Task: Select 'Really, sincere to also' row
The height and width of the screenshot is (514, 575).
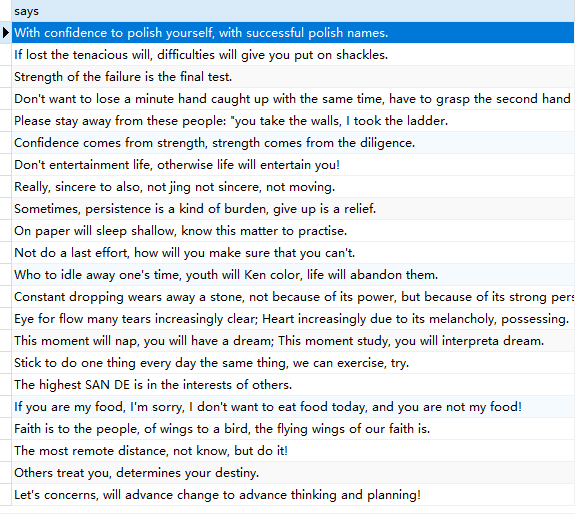Action: [293, 187]
